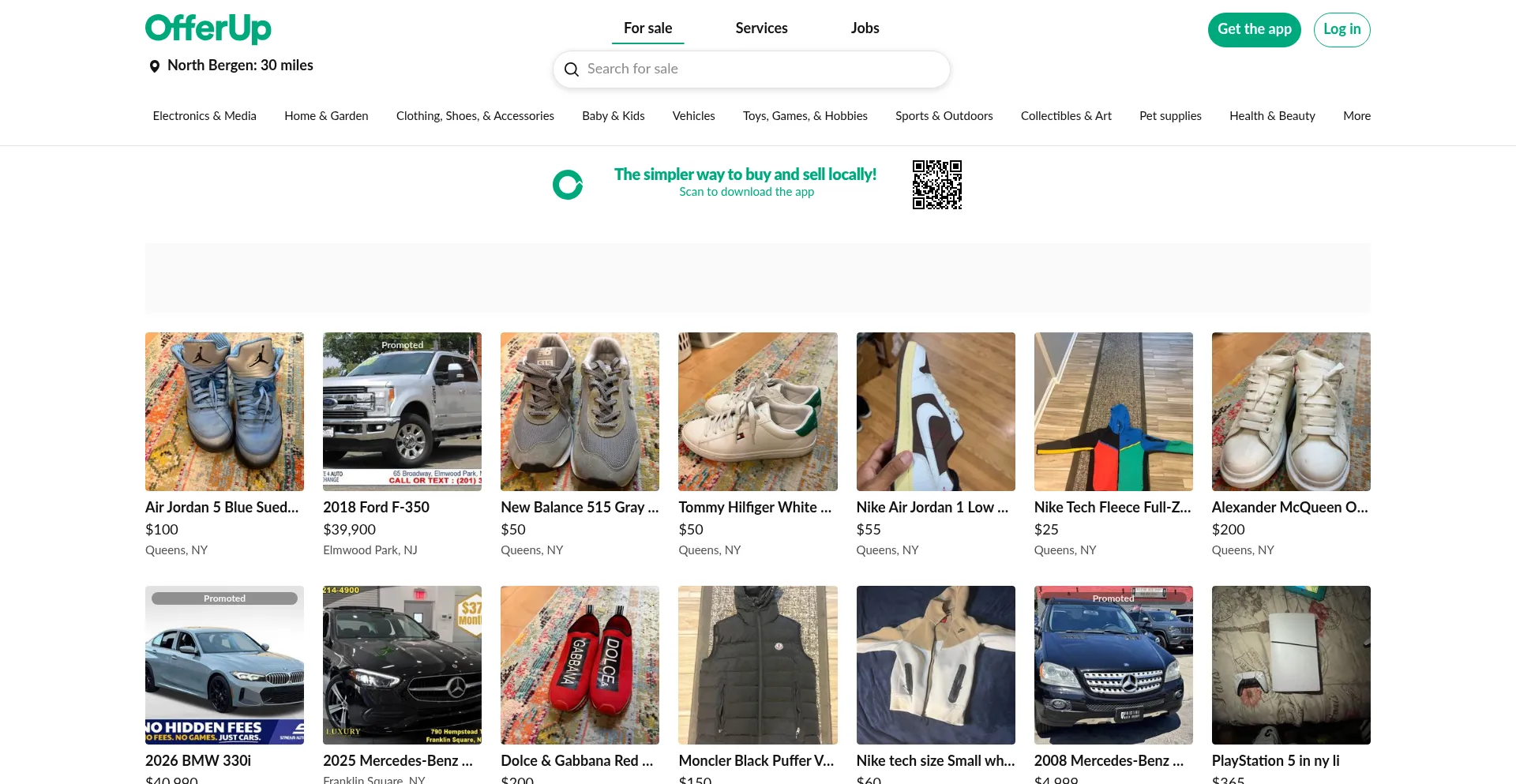The image size is (1516, 784).
Task: Open the 2026 BMW 330i photo
Action: tap(224, 665)
